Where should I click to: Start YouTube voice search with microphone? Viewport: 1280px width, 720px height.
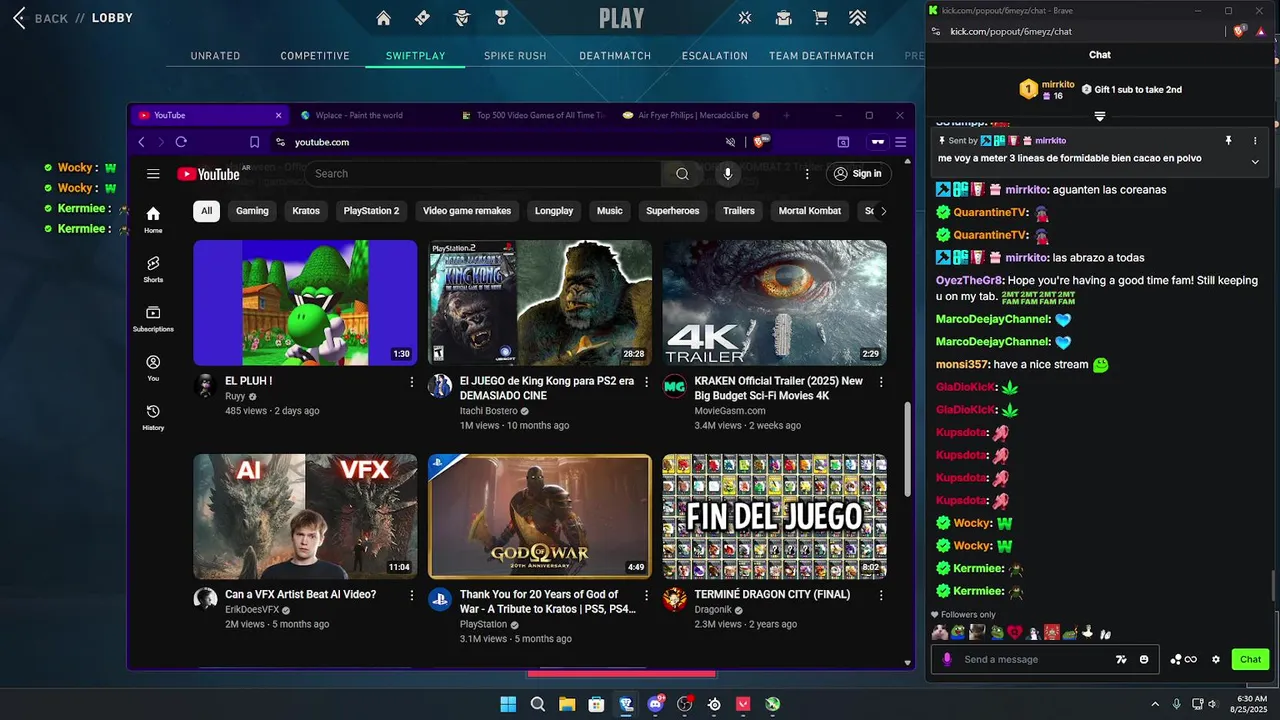tap(727, 174)
